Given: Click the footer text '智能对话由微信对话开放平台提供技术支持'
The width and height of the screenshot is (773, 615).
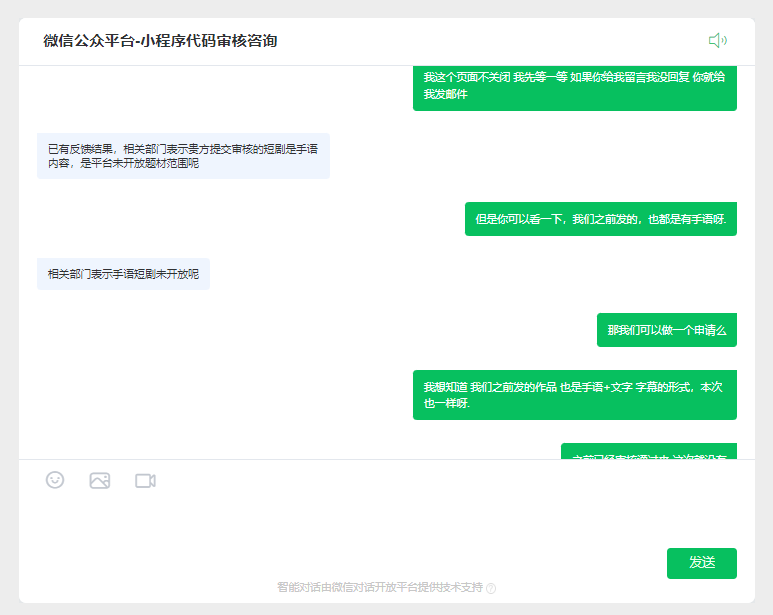Looking at the screenshot, I should click(380, 587).
